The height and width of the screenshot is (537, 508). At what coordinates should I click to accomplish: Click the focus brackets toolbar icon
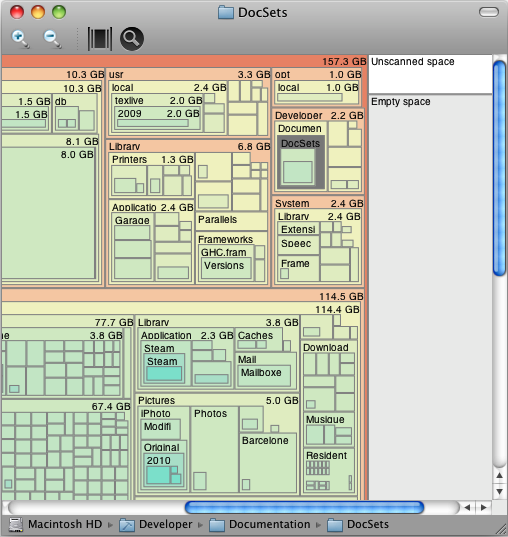pos(100,39)
